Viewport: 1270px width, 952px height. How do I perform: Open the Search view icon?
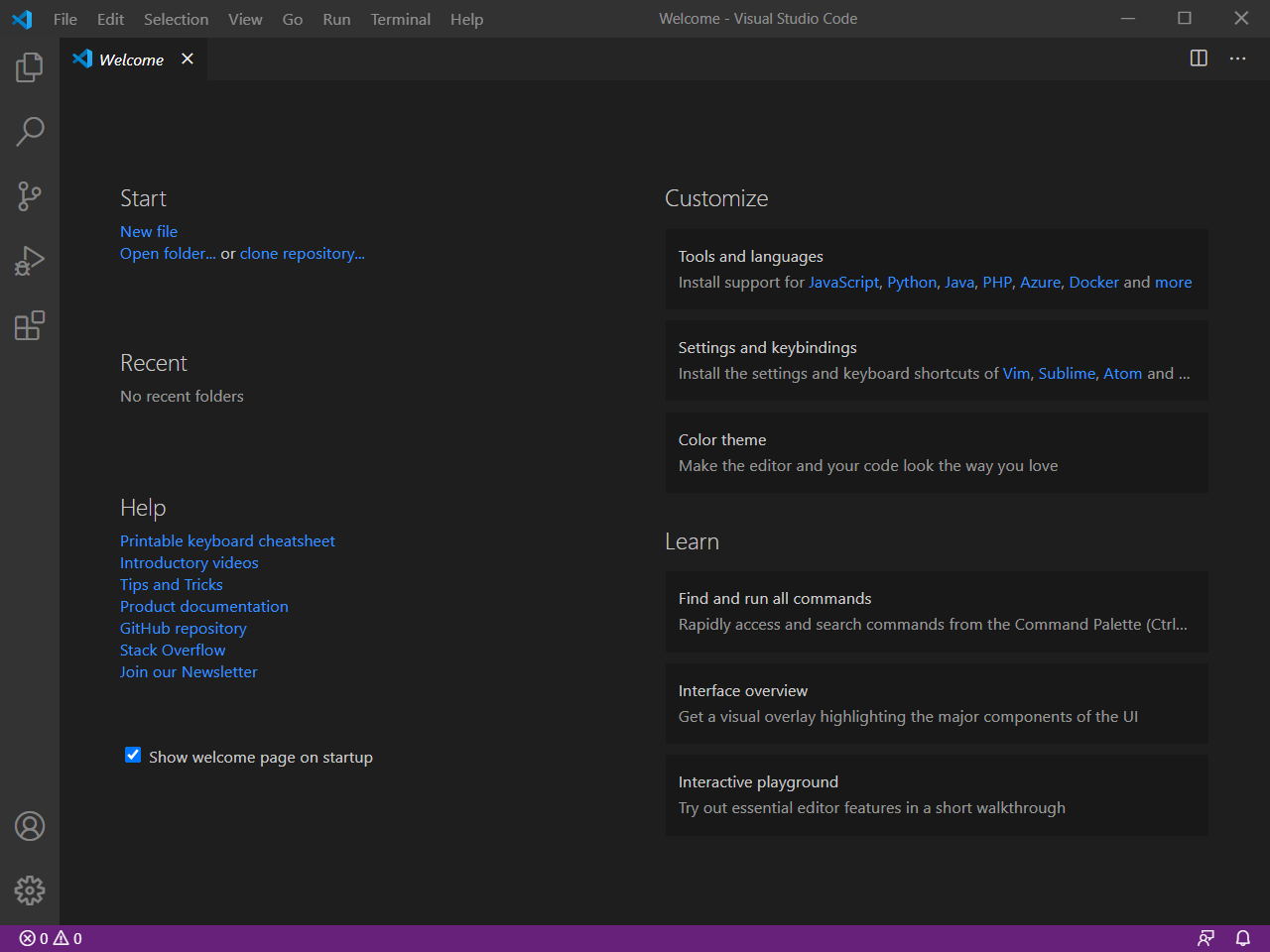click(30, 132)
